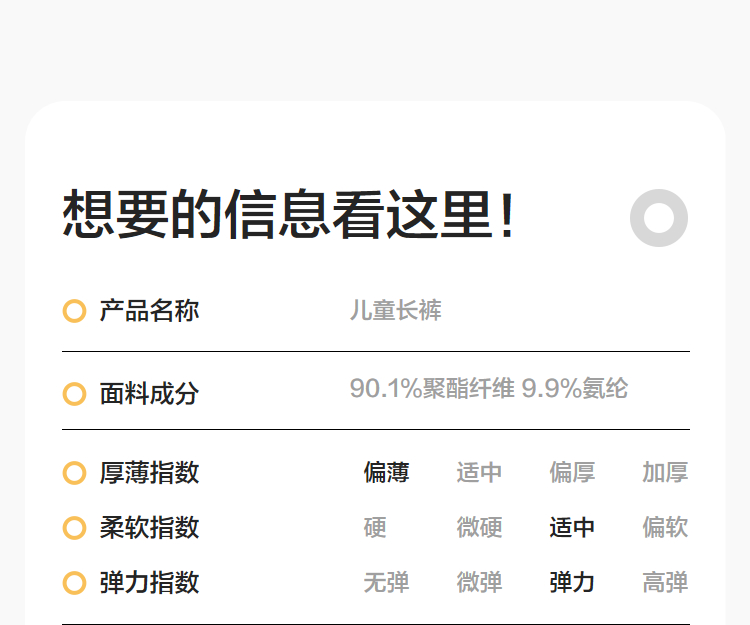Select 硬 softness option
The image size is (750, 625).
click(x=375, y=527)
